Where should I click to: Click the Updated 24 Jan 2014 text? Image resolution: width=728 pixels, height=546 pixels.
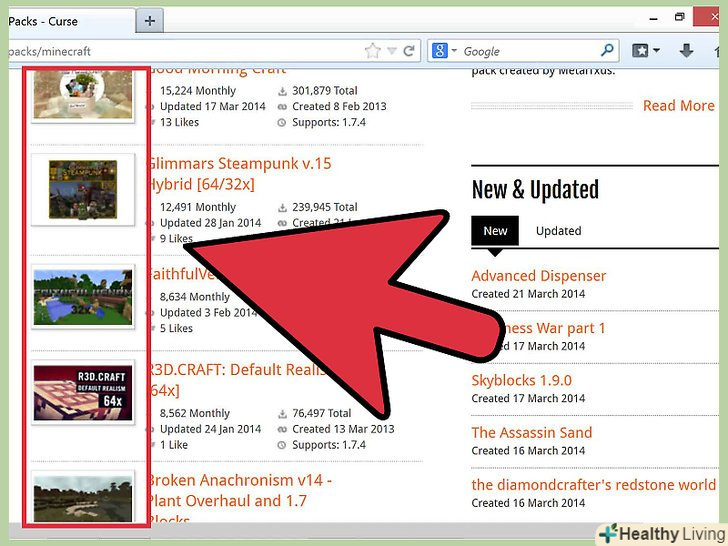pos(210,429)
